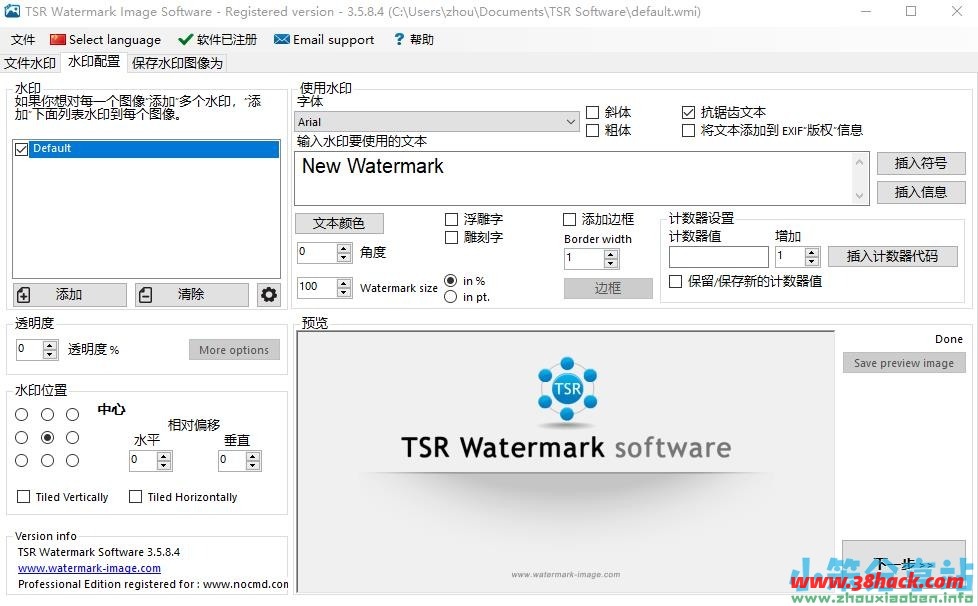Enable 雕刻字 engrave checkbox
This screenshot has height=606, width=978.
(x=451, y=238)
